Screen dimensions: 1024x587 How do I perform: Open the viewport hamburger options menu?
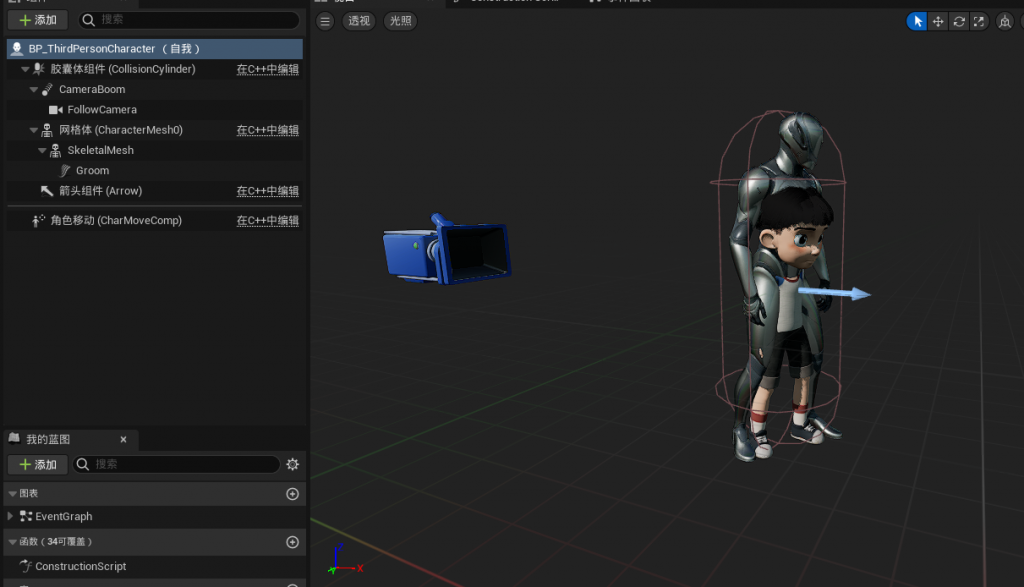325,21
